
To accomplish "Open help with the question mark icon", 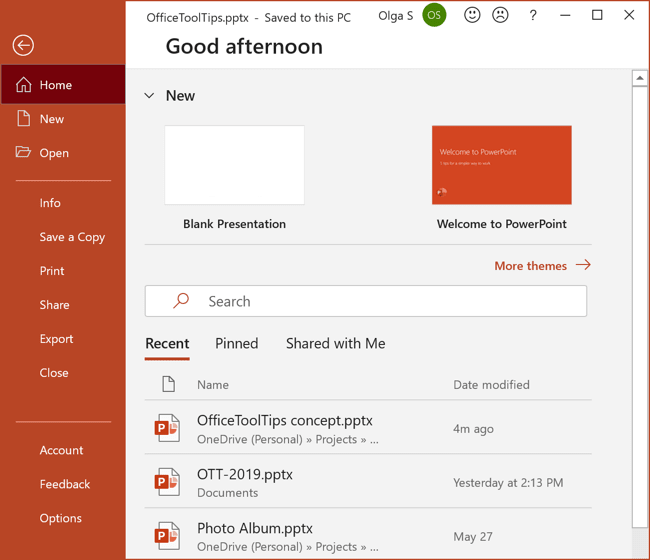I will pos(533,16).
